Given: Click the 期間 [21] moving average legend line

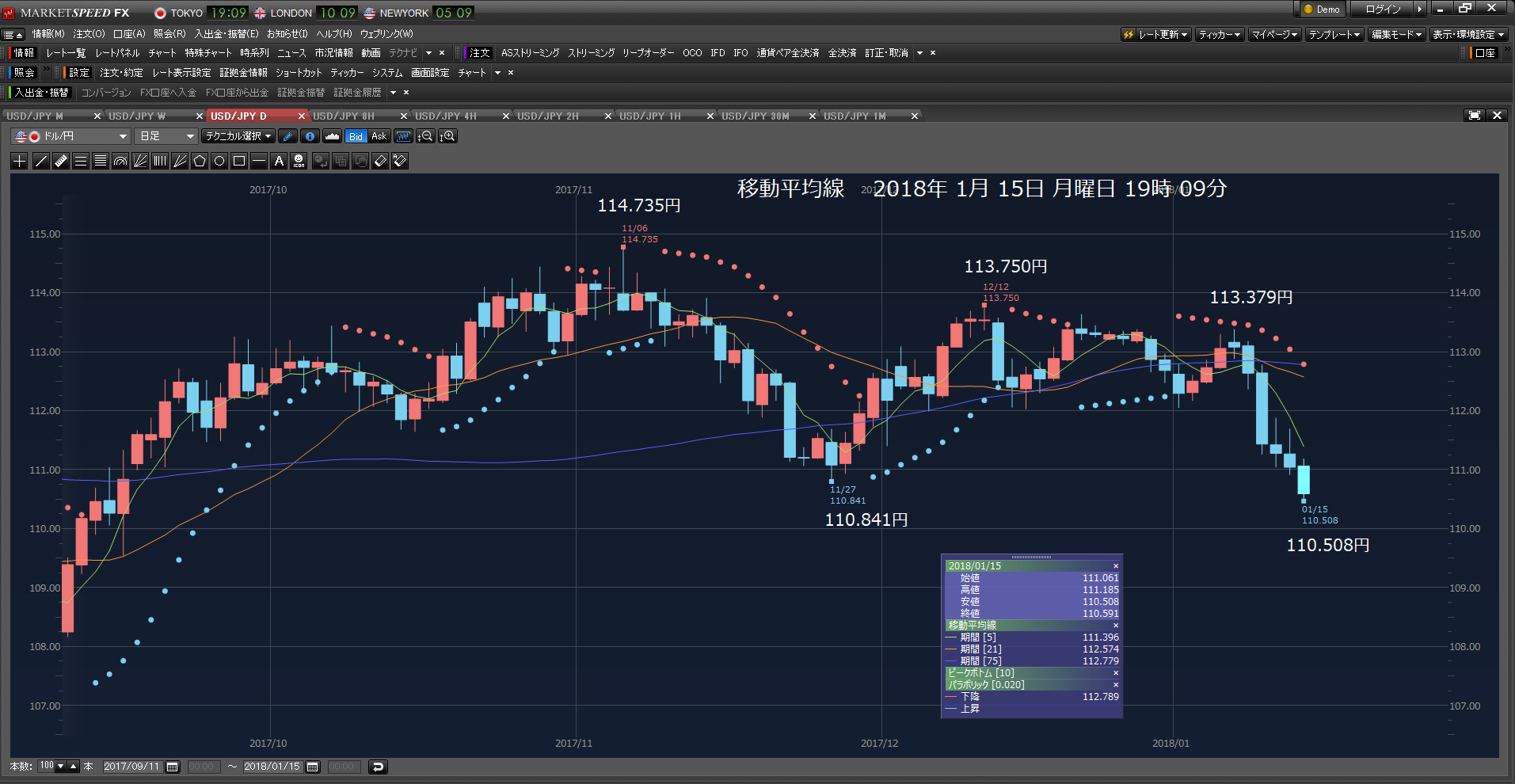Looking at the screenshot, I should click(1032, 649).
